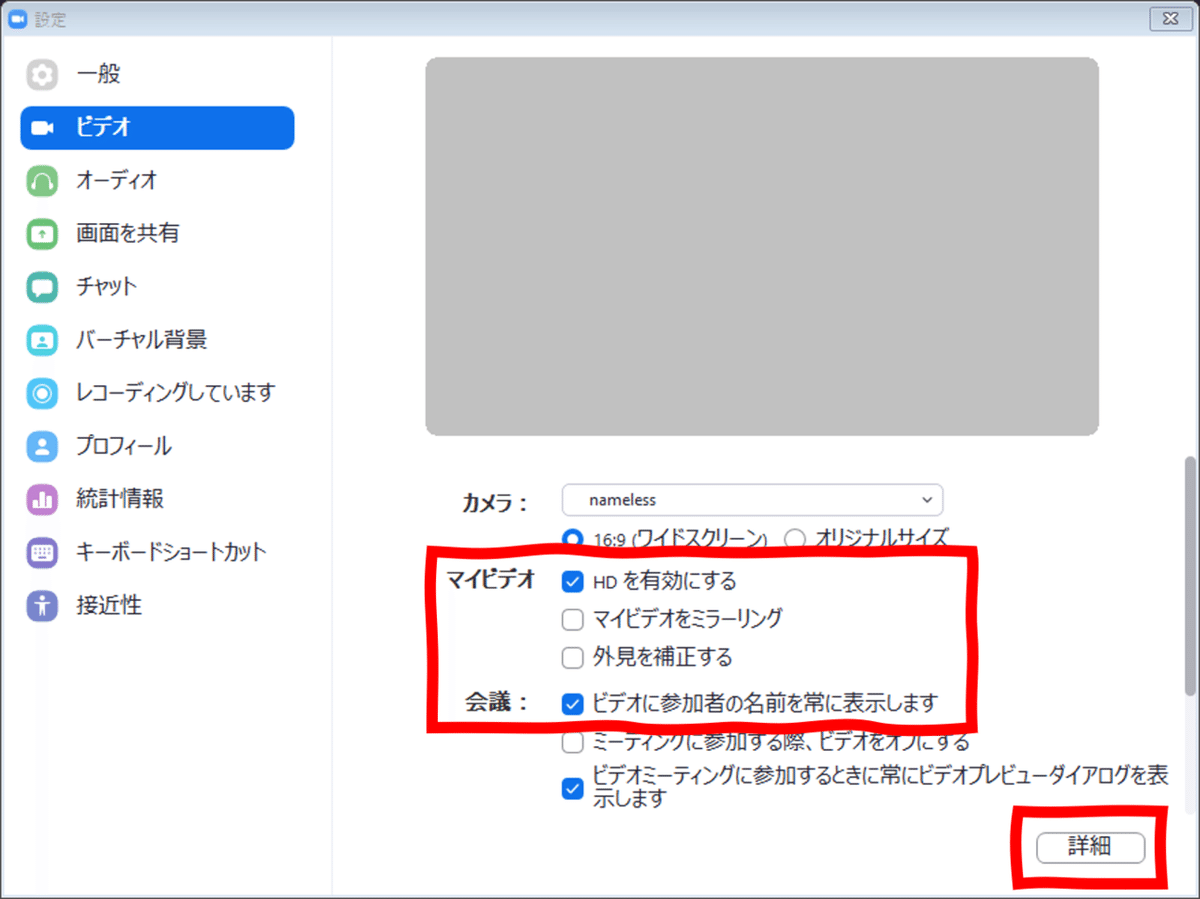Viewport: 1200px width, 899px height.
Task: Disable the HD を有効にする checkbox
Action: tap(572, 581)
